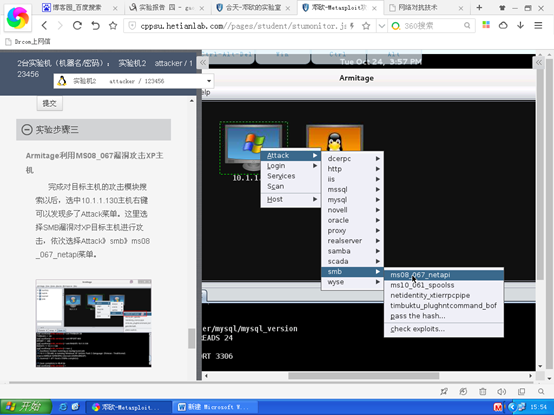Click the right-side double-chevron panel toggle
The height and width of the screenshot is (415, 554).
tap(538, 63)
